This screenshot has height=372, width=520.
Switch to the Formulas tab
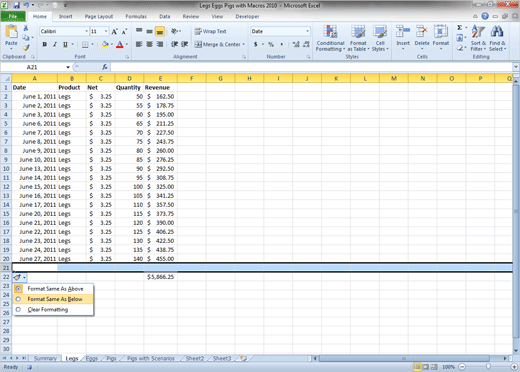pos(136,16)
